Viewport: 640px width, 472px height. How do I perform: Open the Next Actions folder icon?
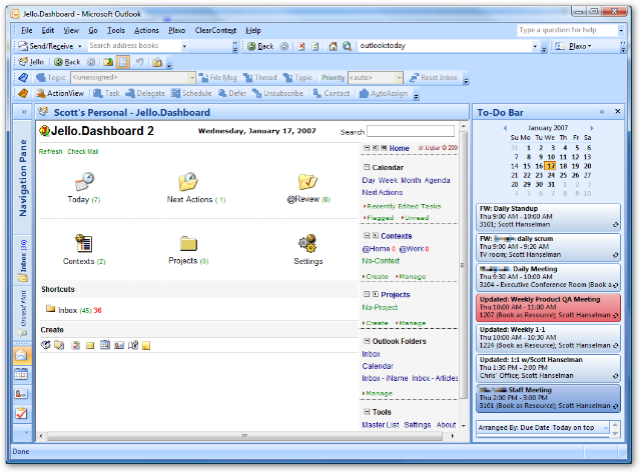point(188,182)
